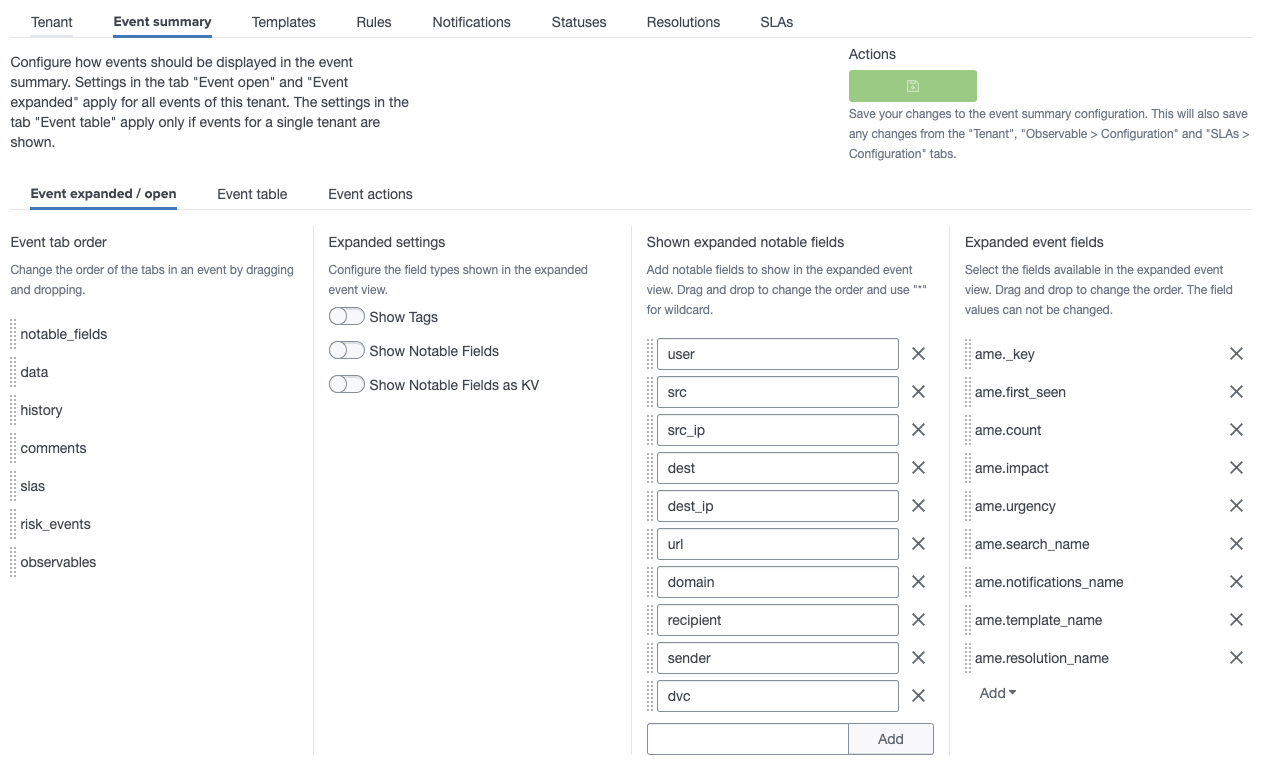Remove the "ame._key" expanded event field
Screen dimensions: 1261x777
click(1236, 353)
